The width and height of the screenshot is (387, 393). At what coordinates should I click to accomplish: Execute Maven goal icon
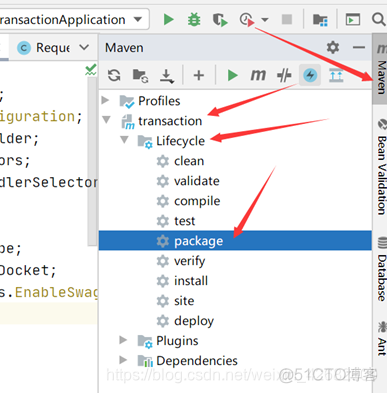coord(258,75)
